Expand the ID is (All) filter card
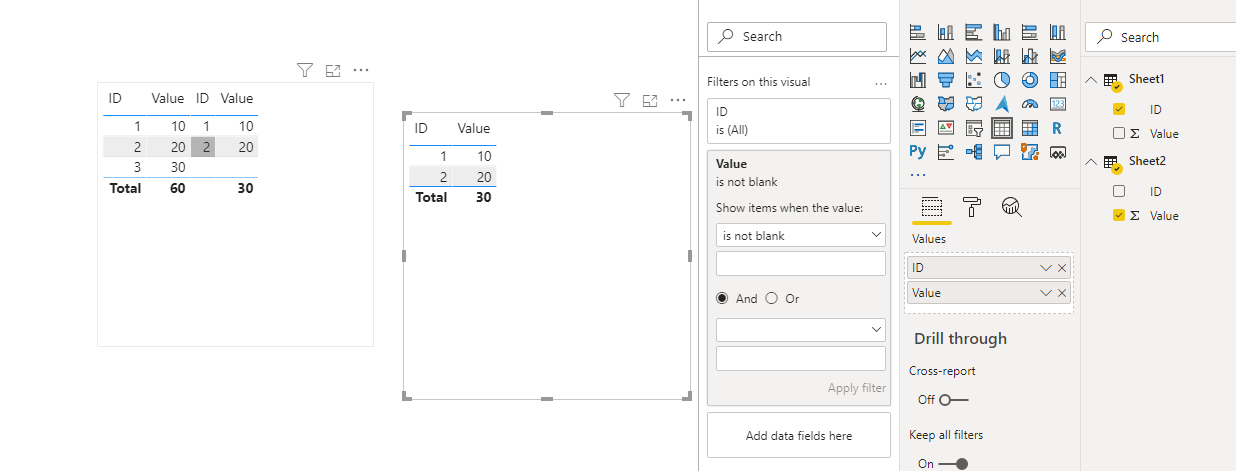 799,121
